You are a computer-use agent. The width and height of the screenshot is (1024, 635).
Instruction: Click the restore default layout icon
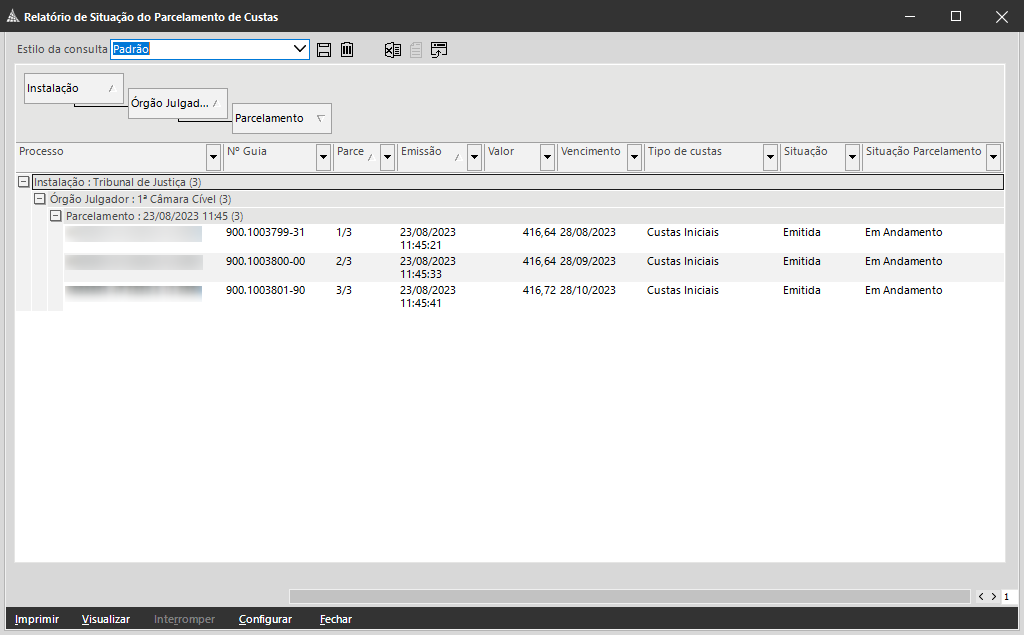(439, 50)
